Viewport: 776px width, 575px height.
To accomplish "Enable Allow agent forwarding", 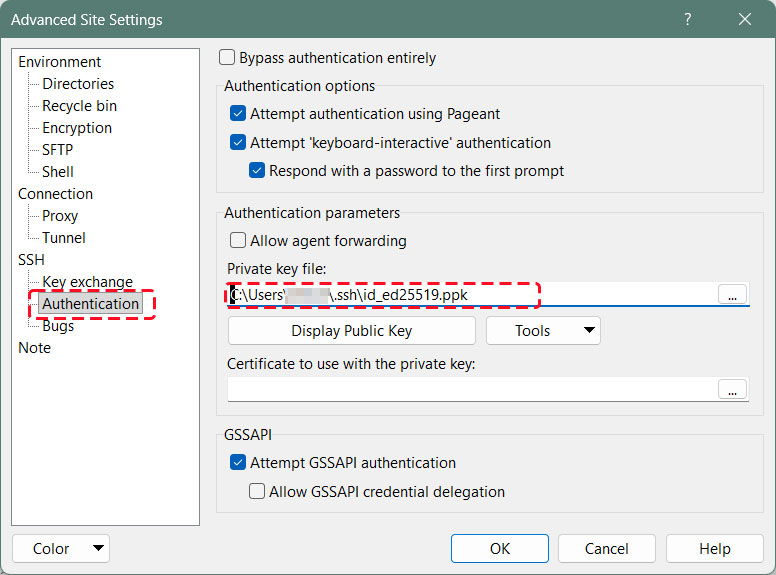I will (238, 241).
